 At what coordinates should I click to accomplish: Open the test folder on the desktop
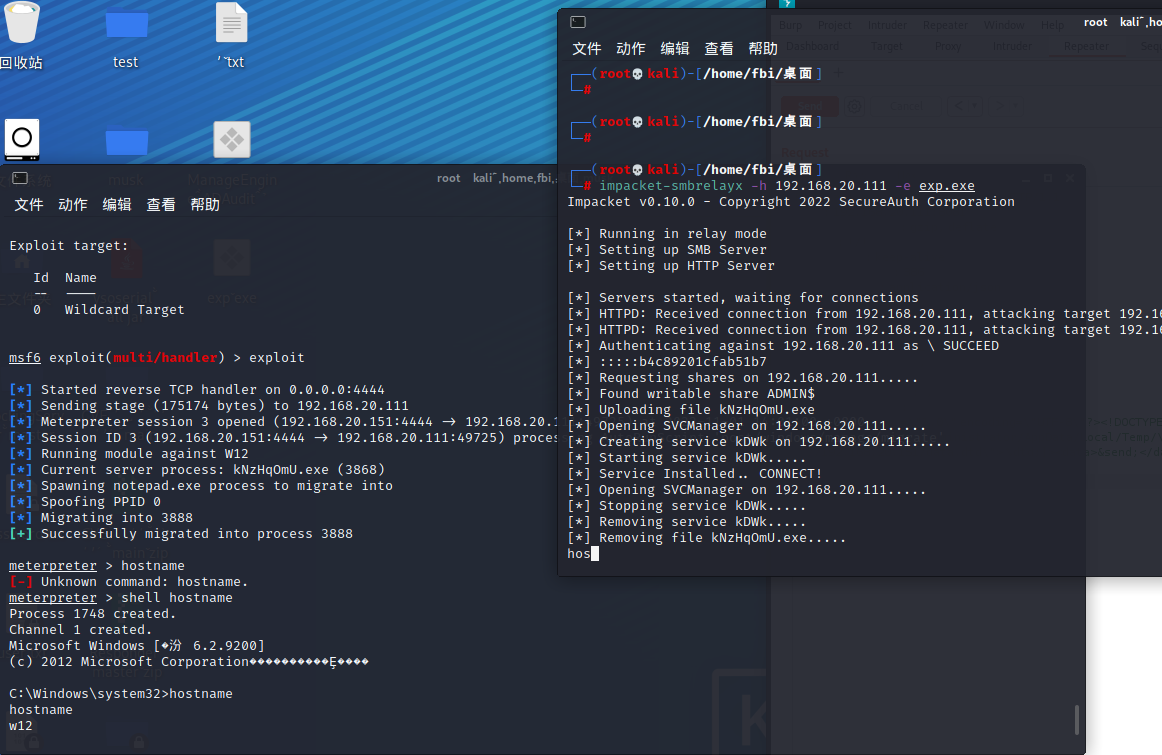(126, 24)
